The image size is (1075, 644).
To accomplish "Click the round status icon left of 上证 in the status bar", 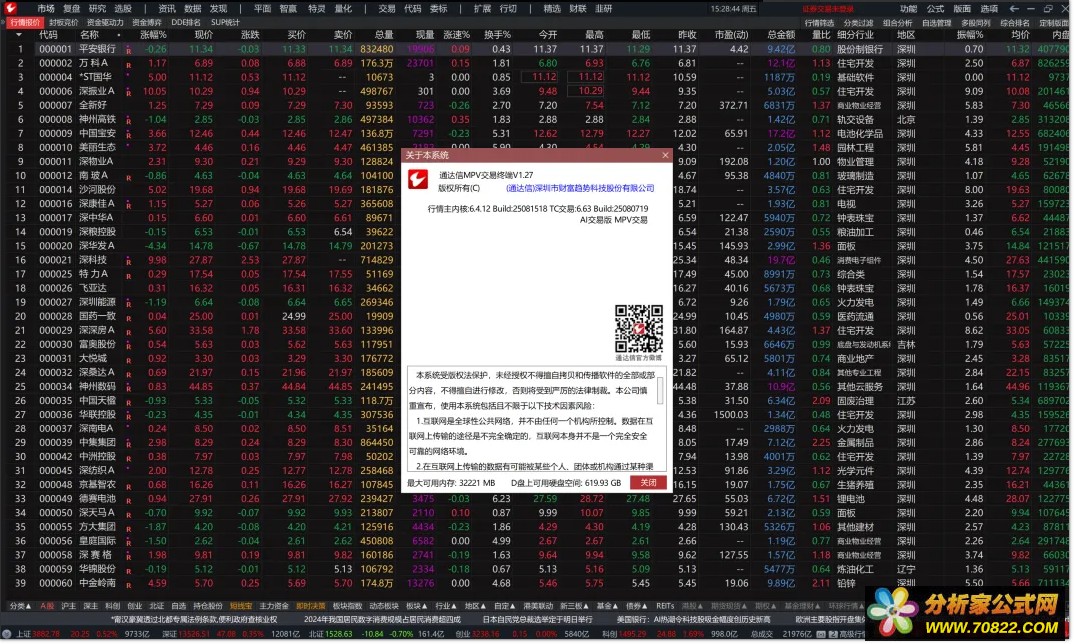I will [x=7, y=634].
